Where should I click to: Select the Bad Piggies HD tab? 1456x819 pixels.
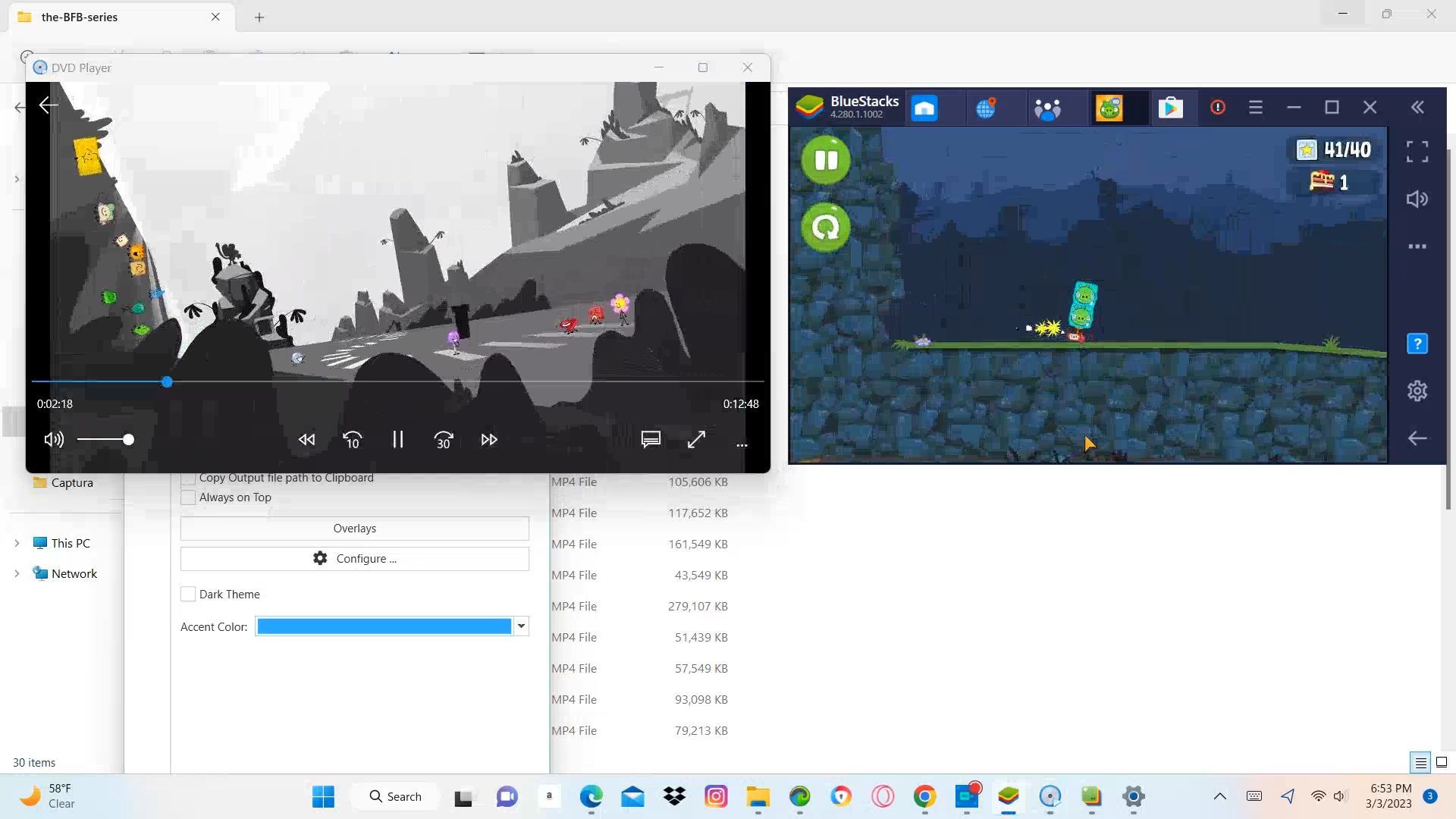coord(1109,108)
